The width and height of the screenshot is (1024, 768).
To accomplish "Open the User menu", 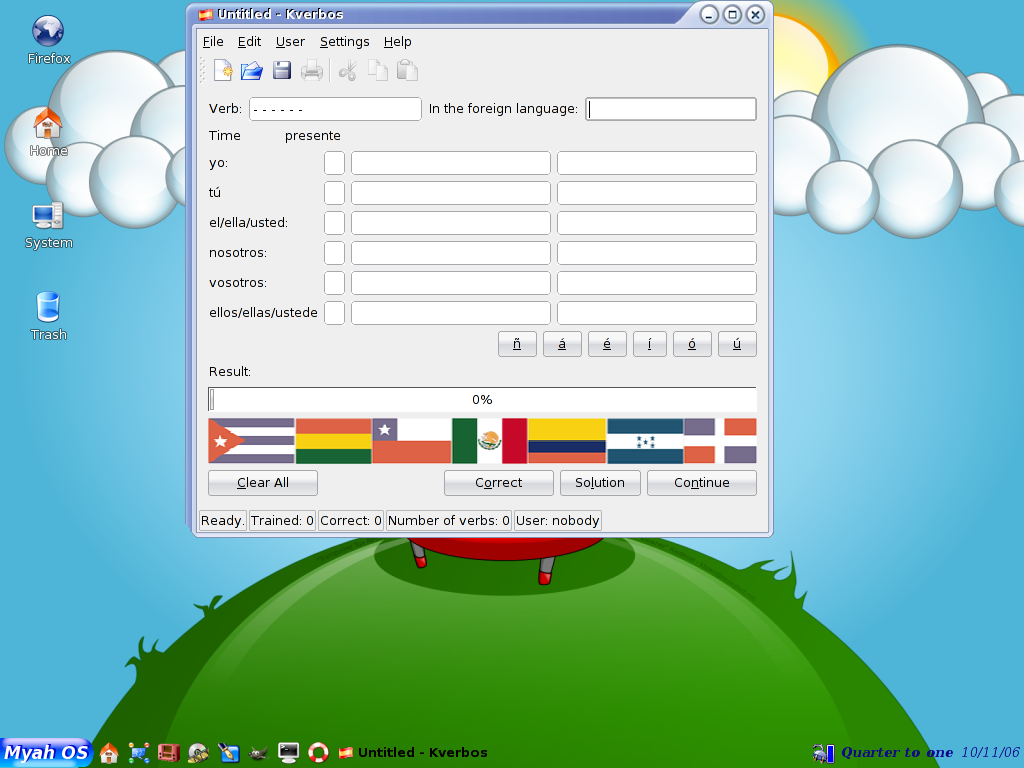I will tap(290, 42).
